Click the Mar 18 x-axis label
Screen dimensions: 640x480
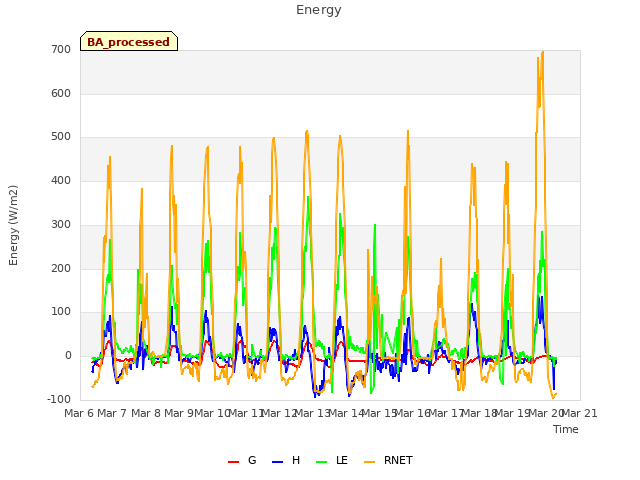click(479, 413)
